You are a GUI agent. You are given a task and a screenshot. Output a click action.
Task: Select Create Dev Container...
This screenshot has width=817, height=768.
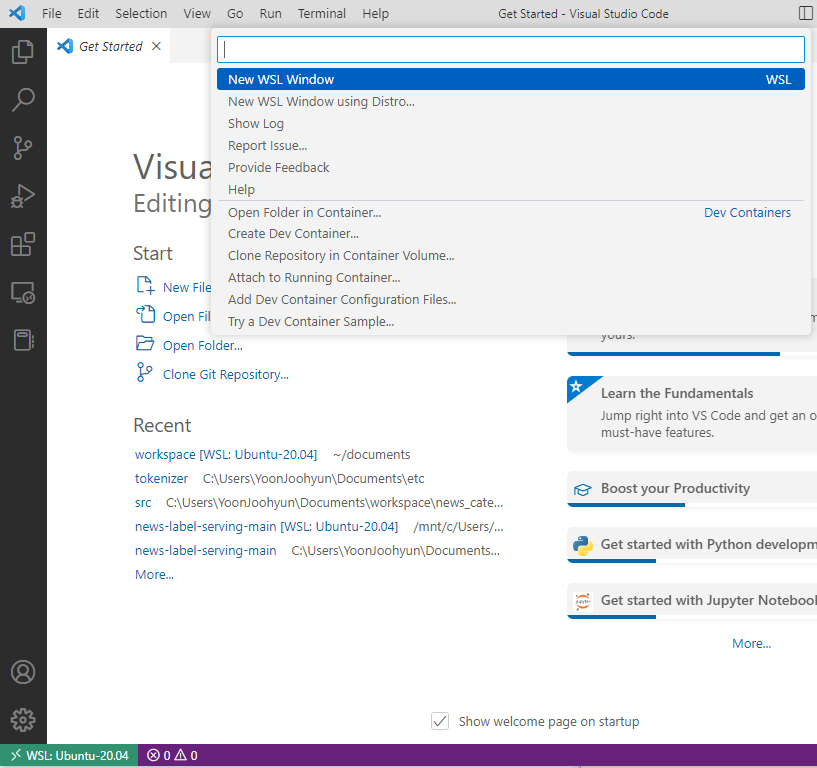tap(511, 233)
